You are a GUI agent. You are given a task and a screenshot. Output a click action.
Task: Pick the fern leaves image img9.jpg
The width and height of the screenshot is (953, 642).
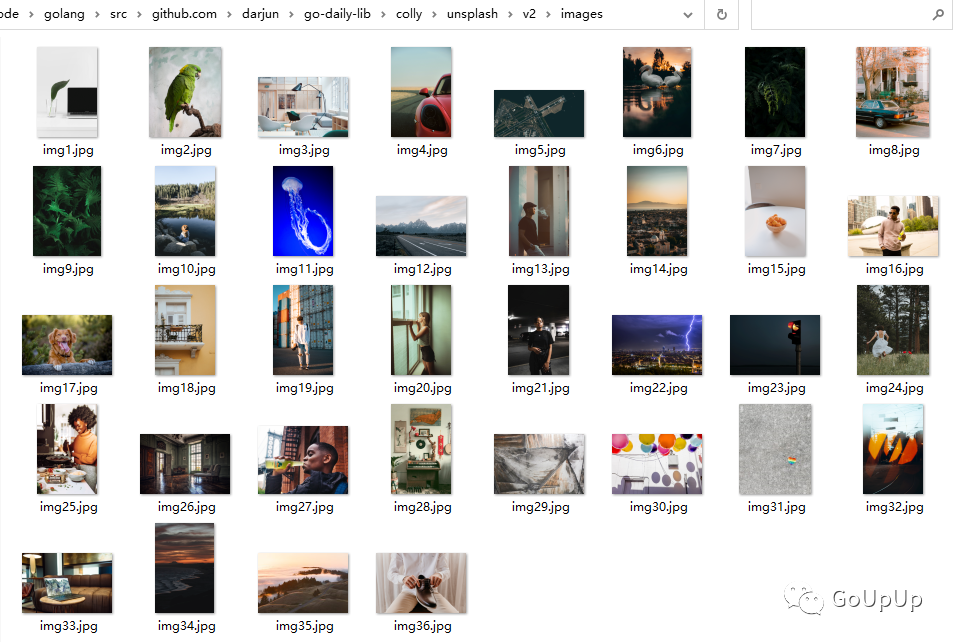pyautogui.click(x=67, y=211)
